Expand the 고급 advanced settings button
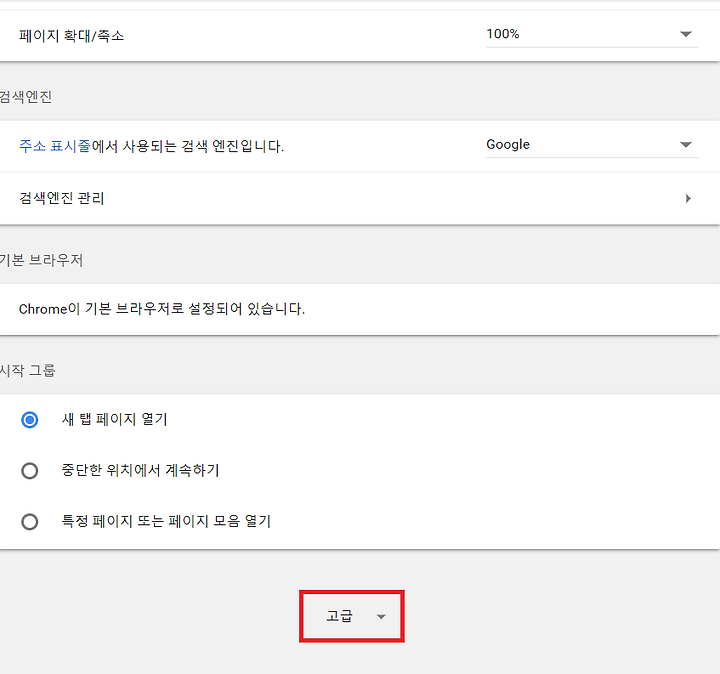Screen dimensions: 720x674 click(352, 616)
